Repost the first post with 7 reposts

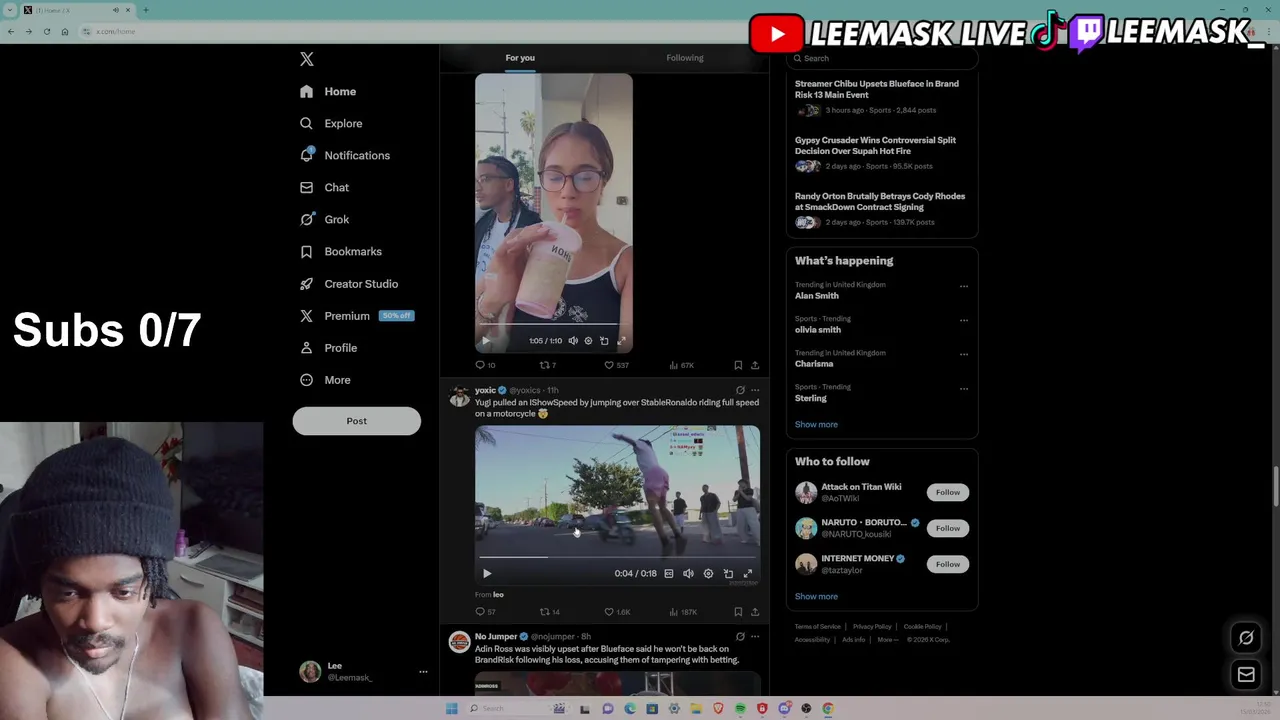[548, 365]
